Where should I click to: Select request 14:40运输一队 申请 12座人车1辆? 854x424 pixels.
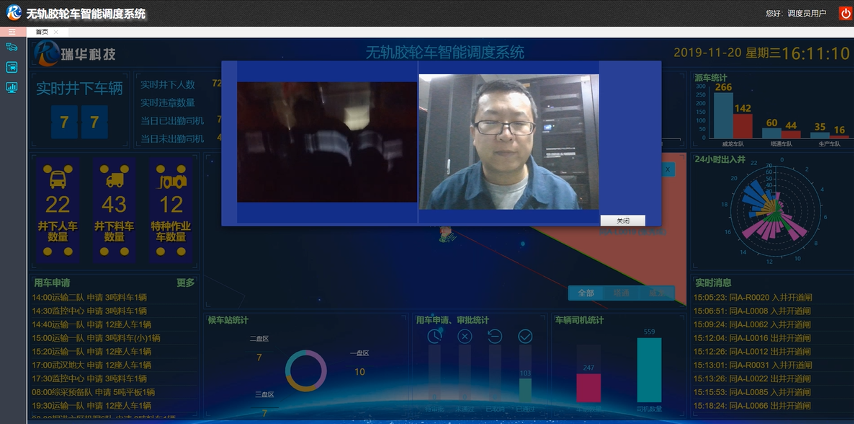[92, 324]
